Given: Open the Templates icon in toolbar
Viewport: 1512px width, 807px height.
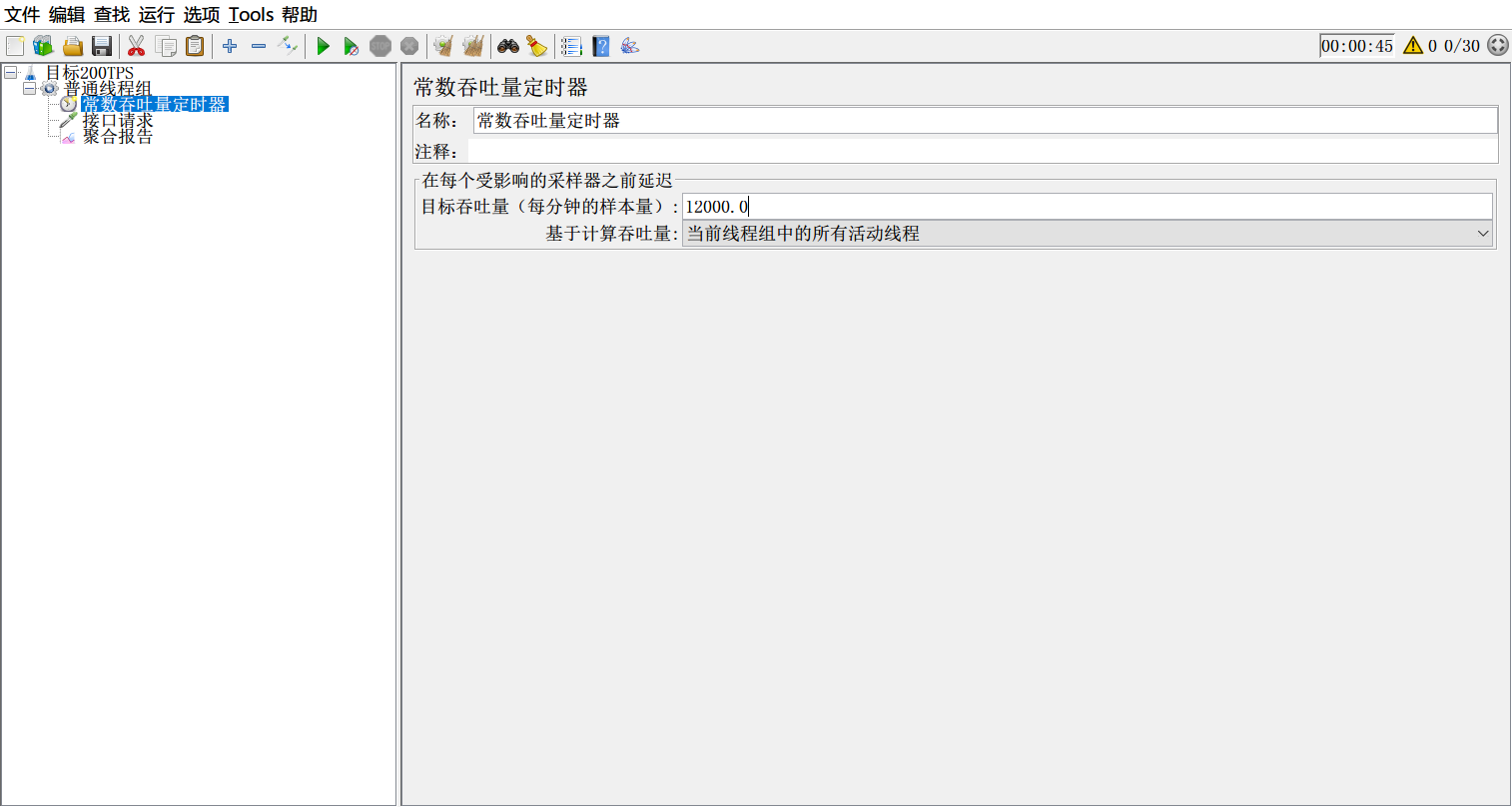Looking at the screenshot, I should click(x=43, y=46).
